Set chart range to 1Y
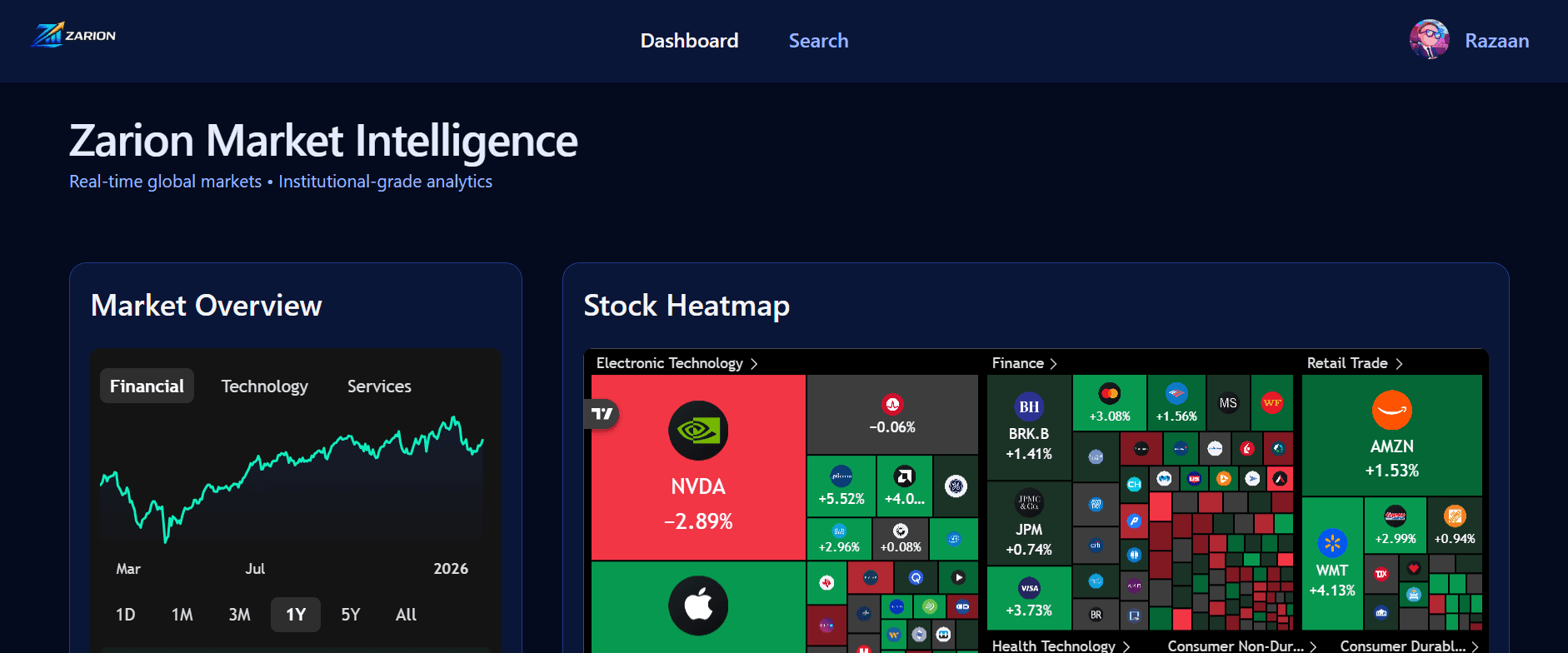This screenshot has width=1568, height=653. click(296, 615)
